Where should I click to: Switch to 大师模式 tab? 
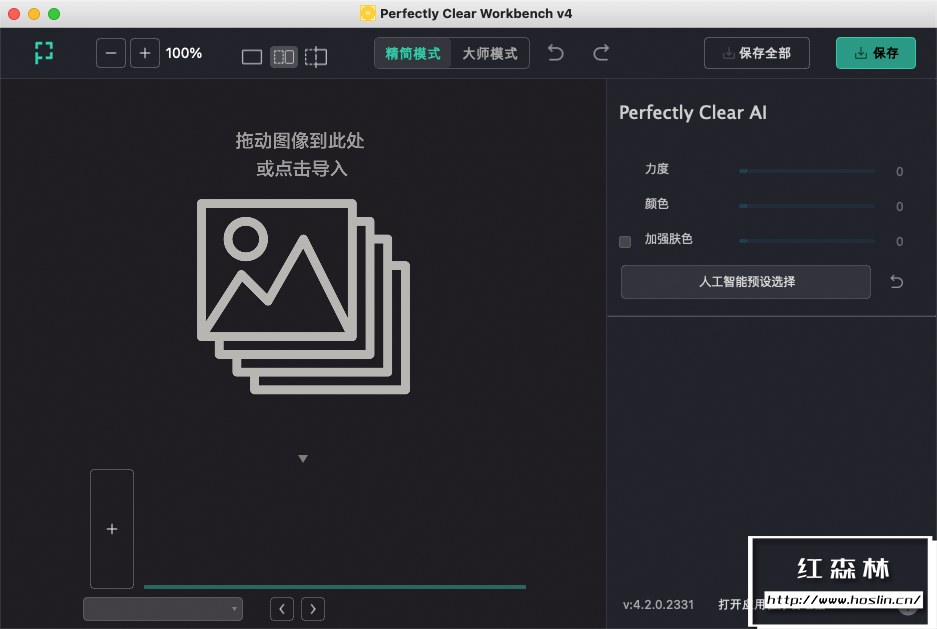pos(489,53)
